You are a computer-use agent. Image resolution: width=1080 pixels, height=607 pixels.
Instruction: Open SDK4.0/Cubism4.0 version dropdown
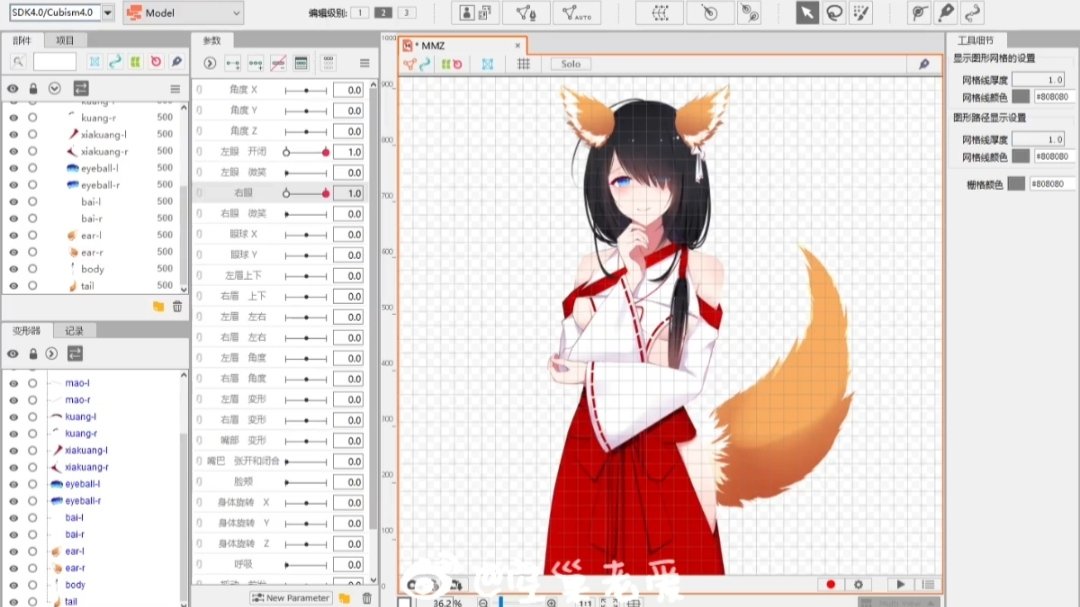point(108,12)
